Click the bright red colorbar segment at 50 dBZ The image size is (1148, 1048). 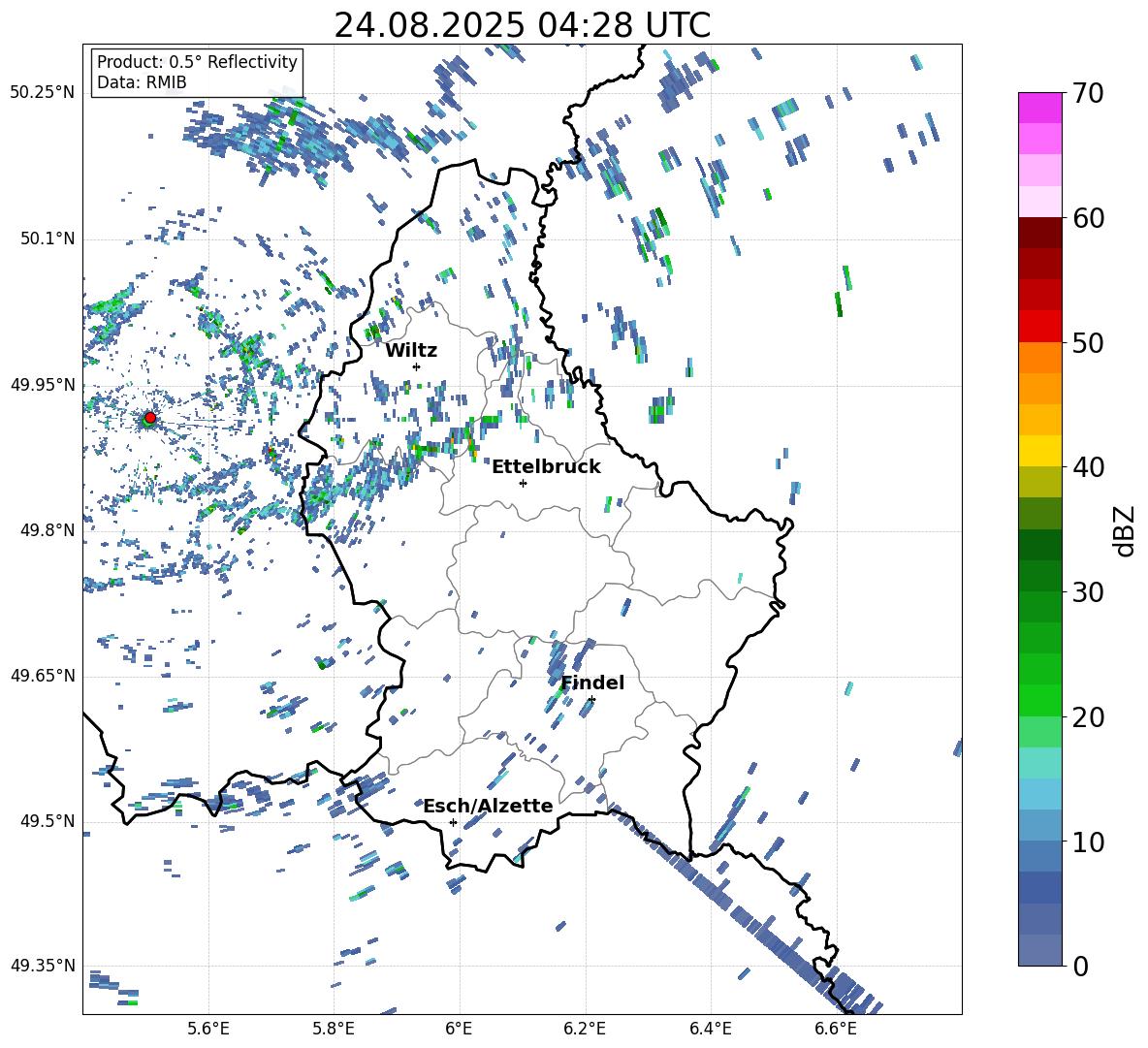[x=1039, y=327]
